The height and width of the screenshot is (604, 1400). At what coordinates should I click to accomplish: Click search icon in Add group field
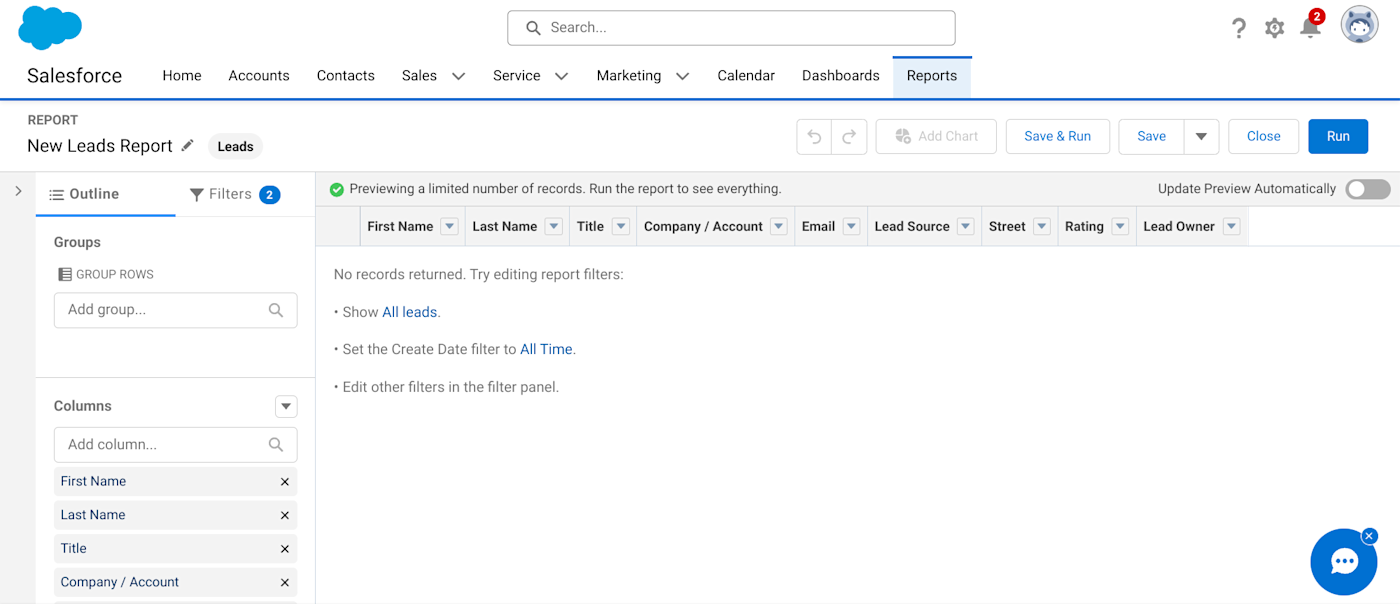coord(276,310)
